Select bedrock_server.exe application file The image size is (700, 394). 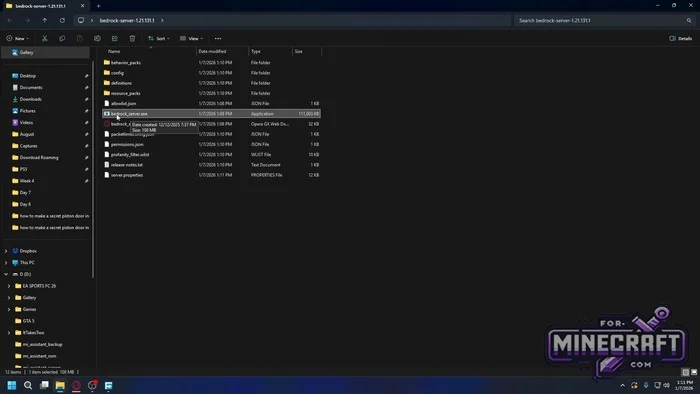[x=211, y=114]
